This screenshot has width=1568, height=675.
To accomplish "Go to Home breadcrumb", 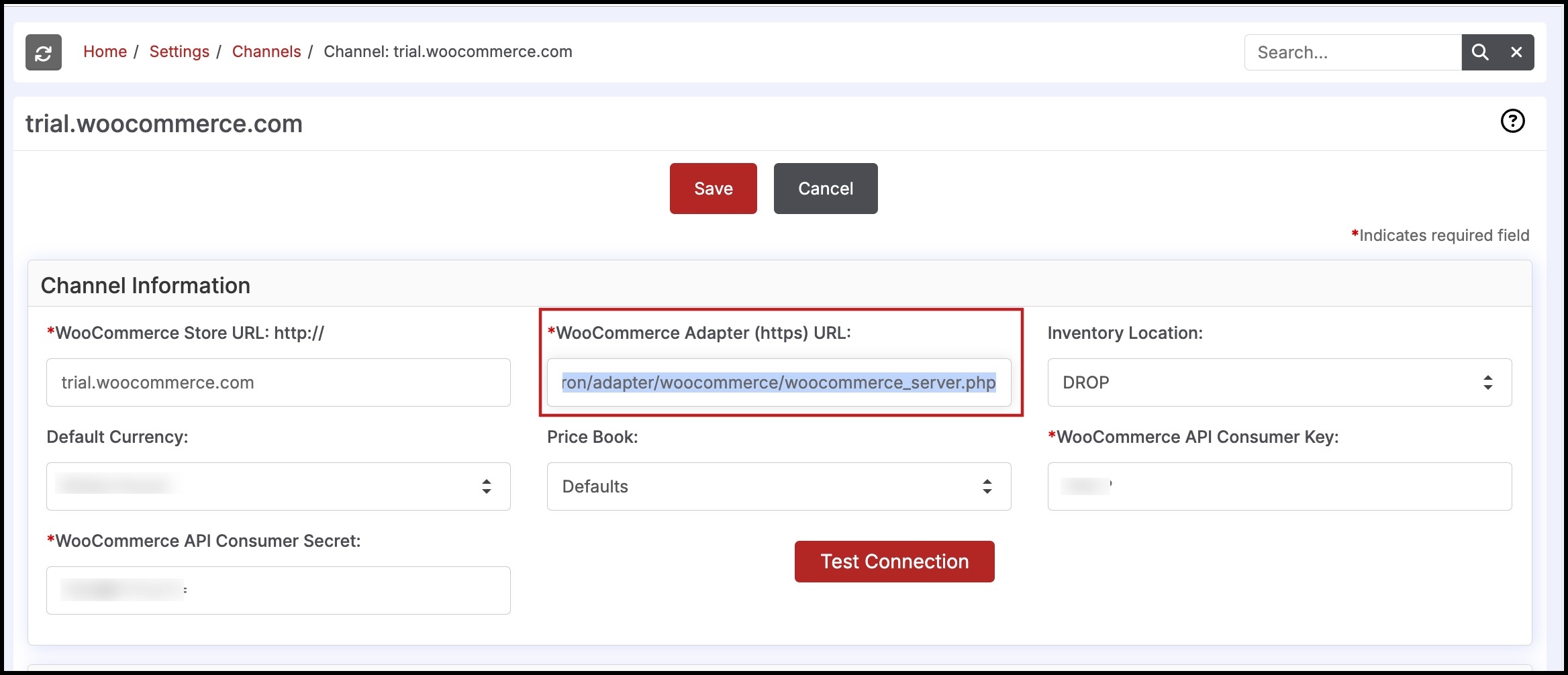I will (x=105, y=52).
